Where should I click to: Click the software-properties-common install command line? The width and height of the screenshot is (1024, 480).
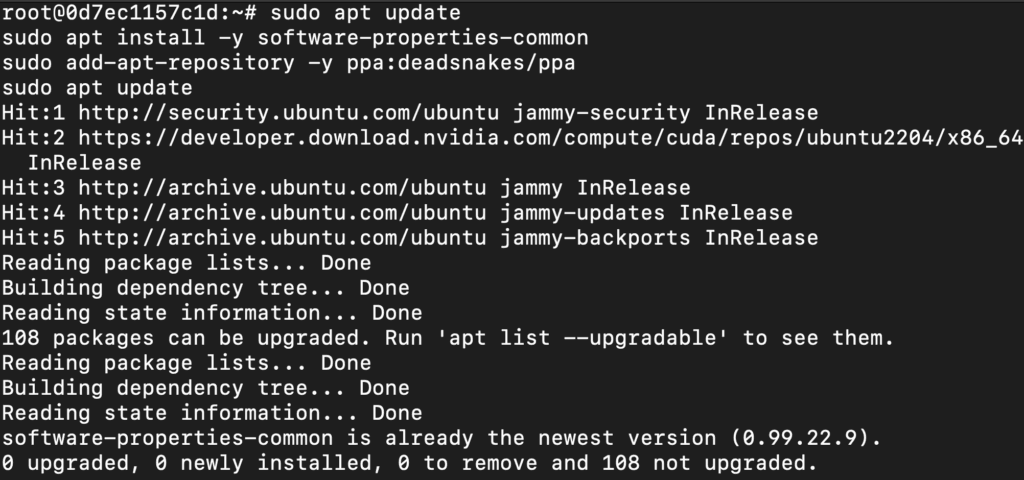coord(295,38)
